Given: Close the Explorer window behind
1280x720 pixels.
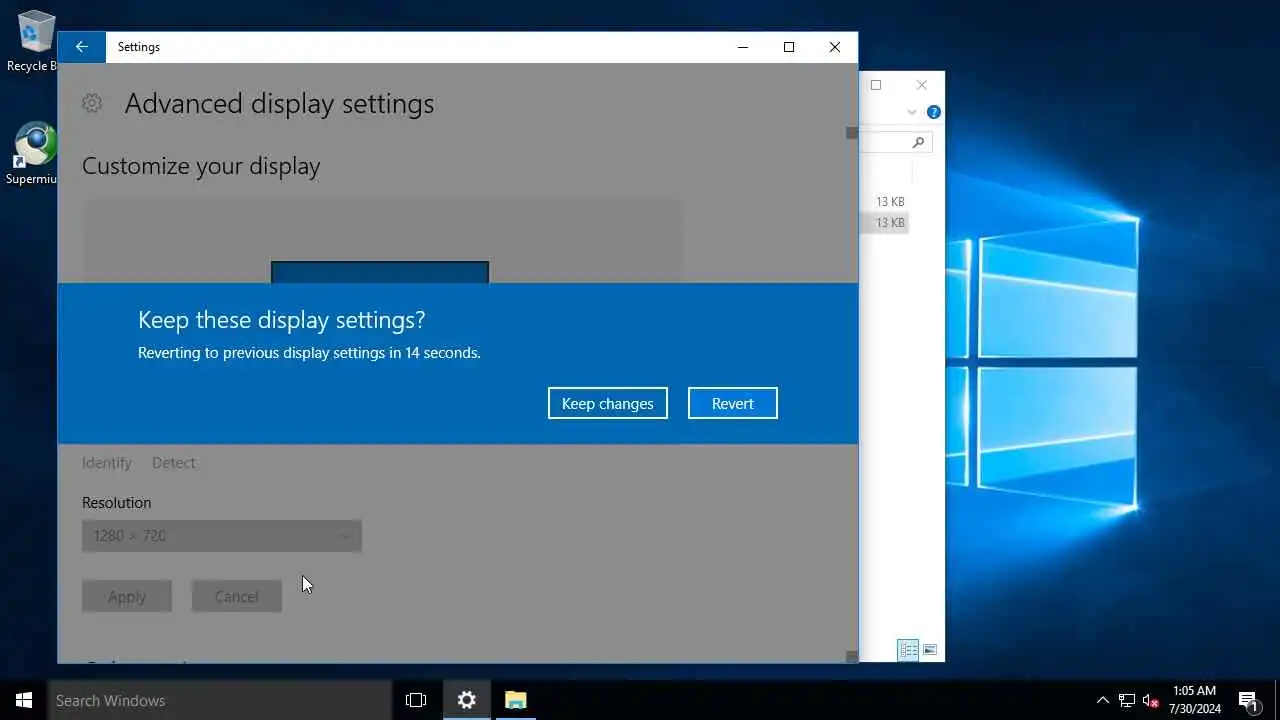Looking at the screenshot, I should tap(922, 85).
